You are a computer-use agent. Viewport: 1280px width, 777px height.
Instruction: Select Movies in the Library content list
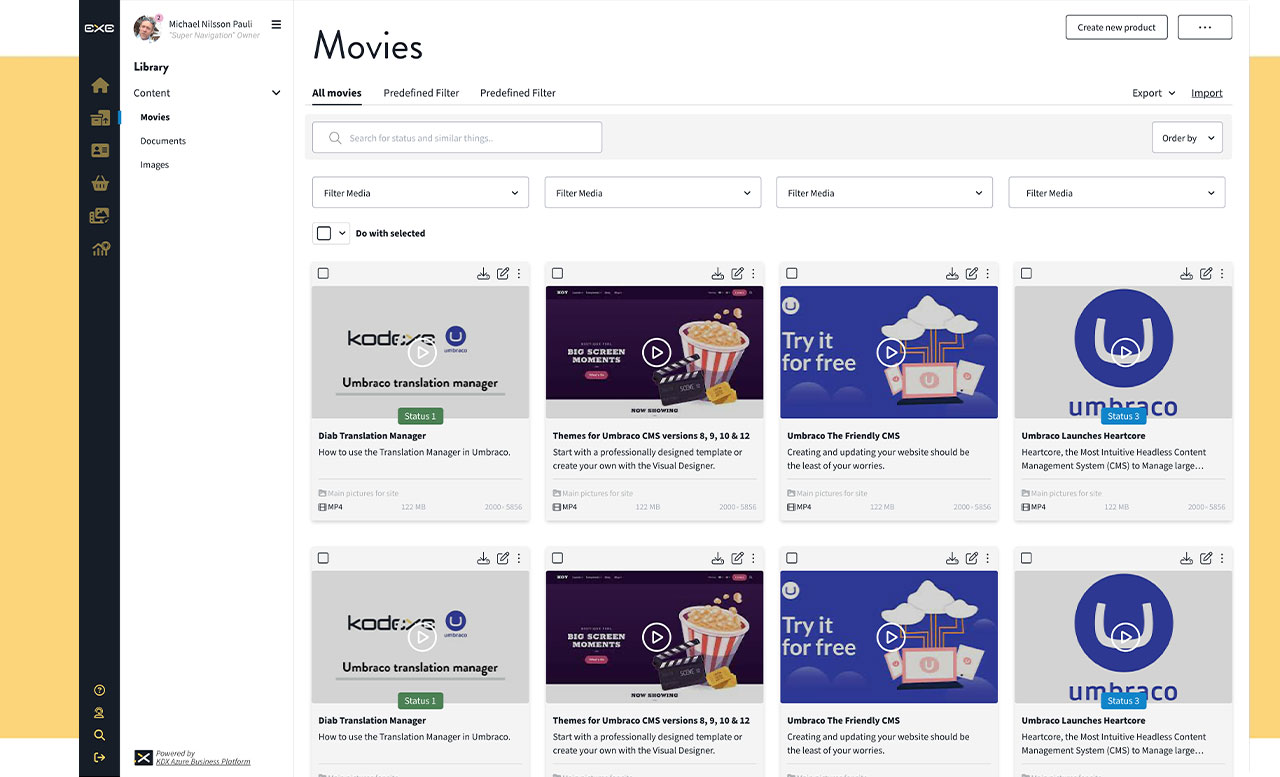(x=155, y=117)
